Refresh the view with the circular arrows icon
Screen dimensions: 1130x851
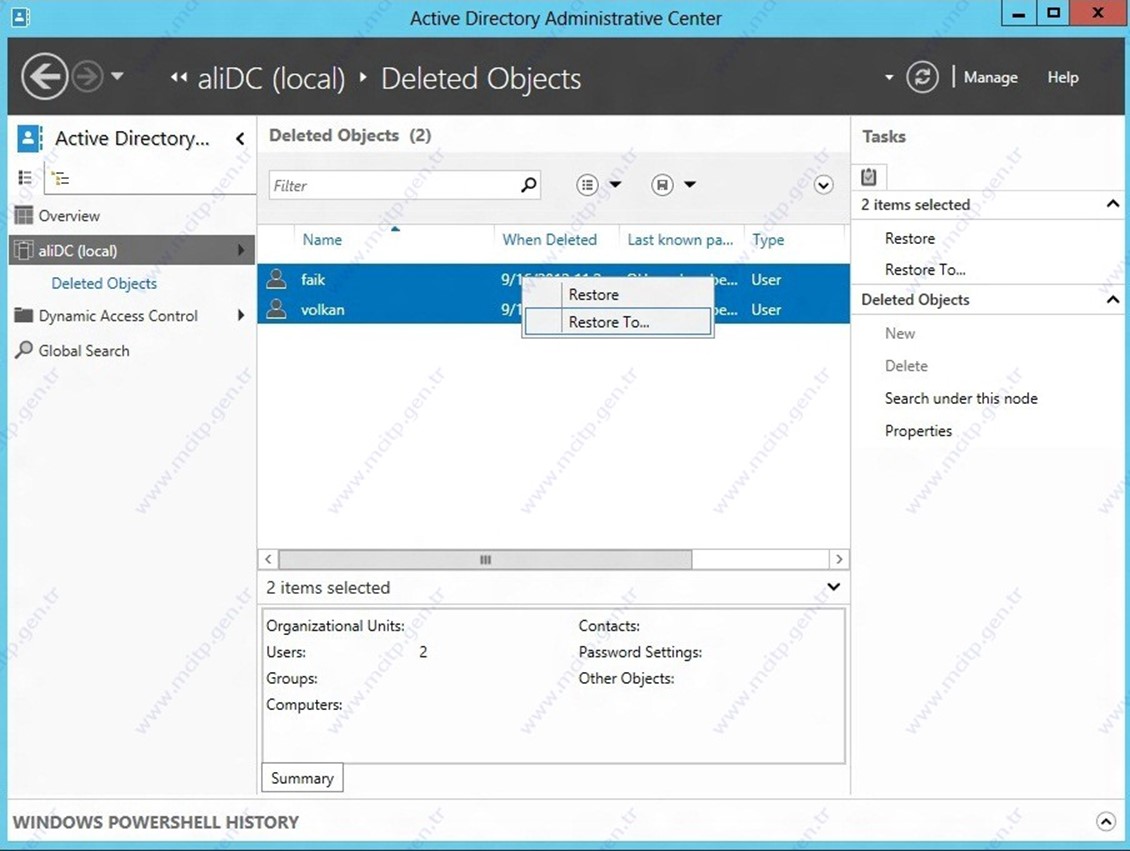(922, 77)
